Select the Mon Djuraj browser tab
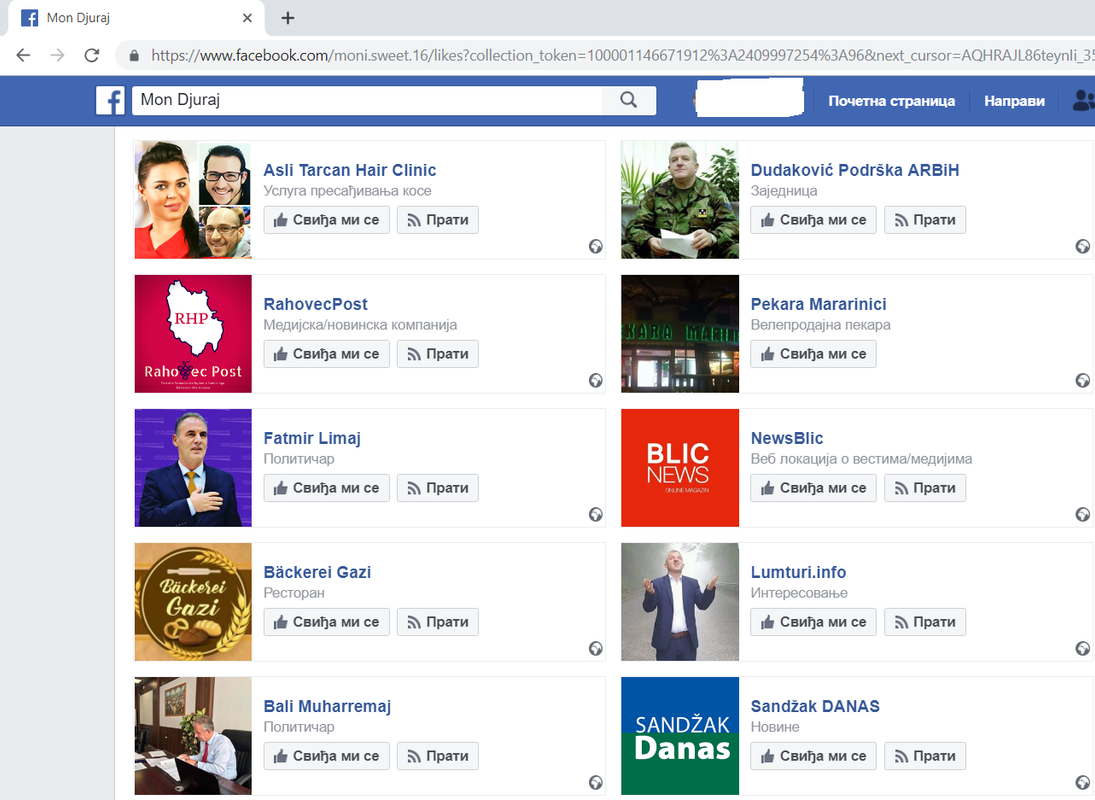Image resolution: width=1095 pixels, height=800 pixels. pos(136,18)
